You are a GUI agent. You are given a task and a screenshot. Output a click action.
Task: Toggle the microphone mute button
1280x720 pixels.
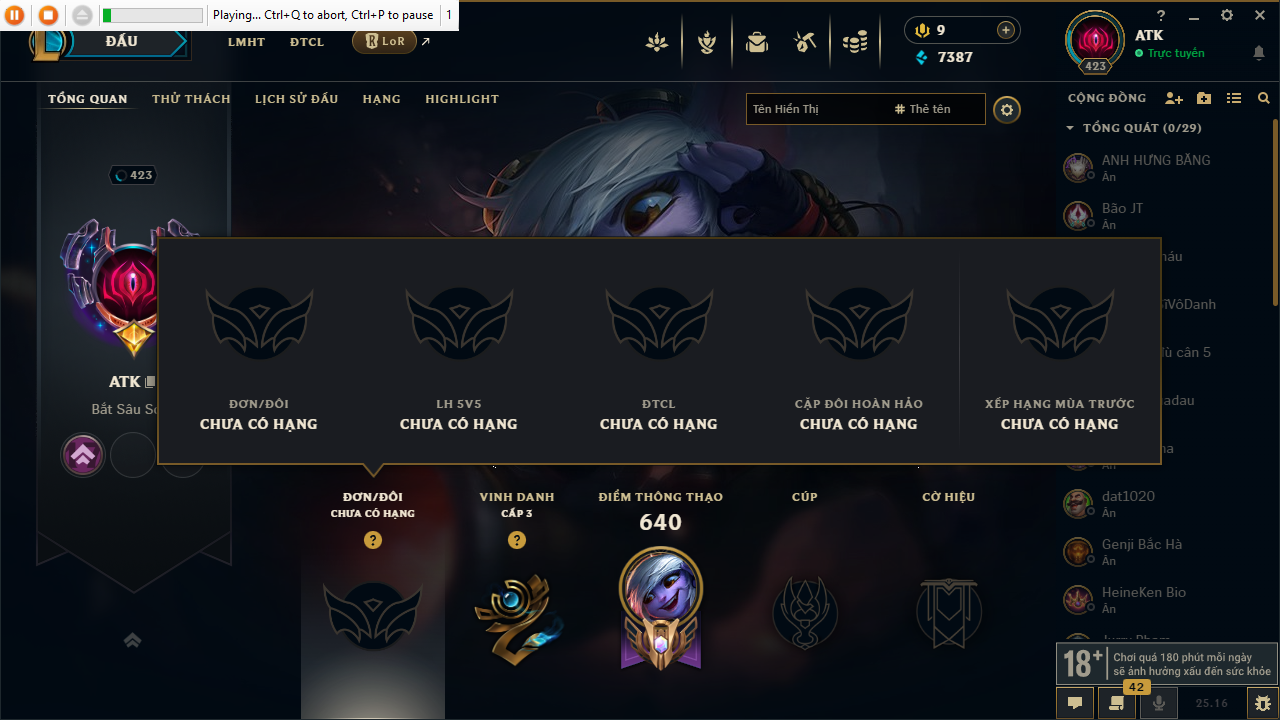point(1159,703)
